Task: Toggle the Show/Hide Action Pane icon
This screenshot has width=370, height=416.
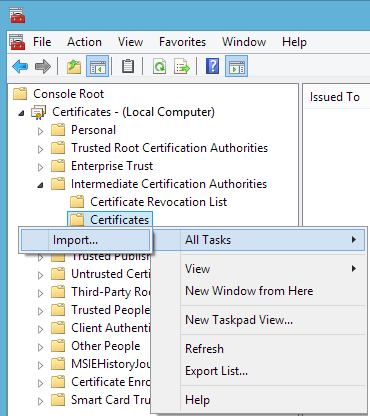Action: [x=236, y=66]
